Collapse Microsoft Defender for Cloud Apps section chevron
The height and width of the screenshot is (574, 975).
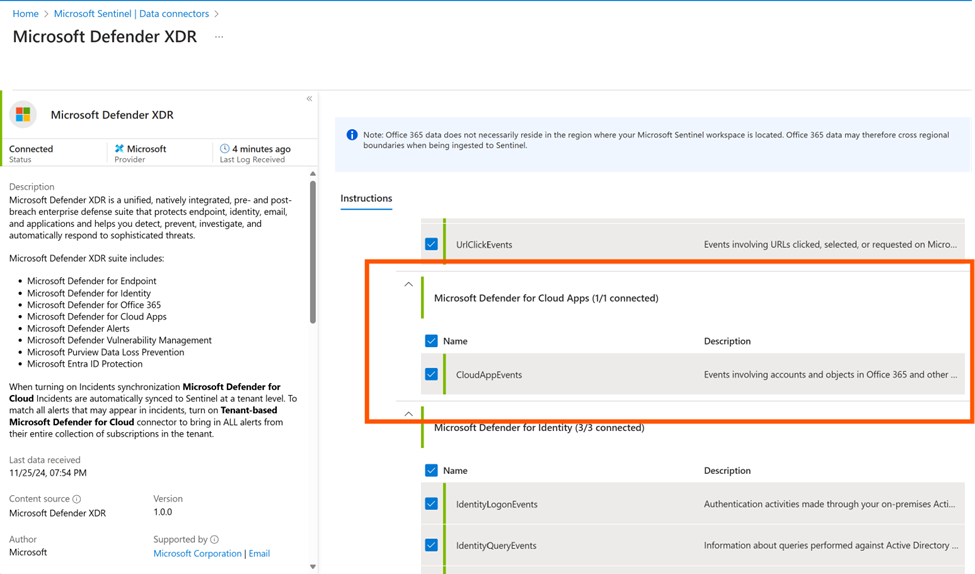click(x=409, y=284)
